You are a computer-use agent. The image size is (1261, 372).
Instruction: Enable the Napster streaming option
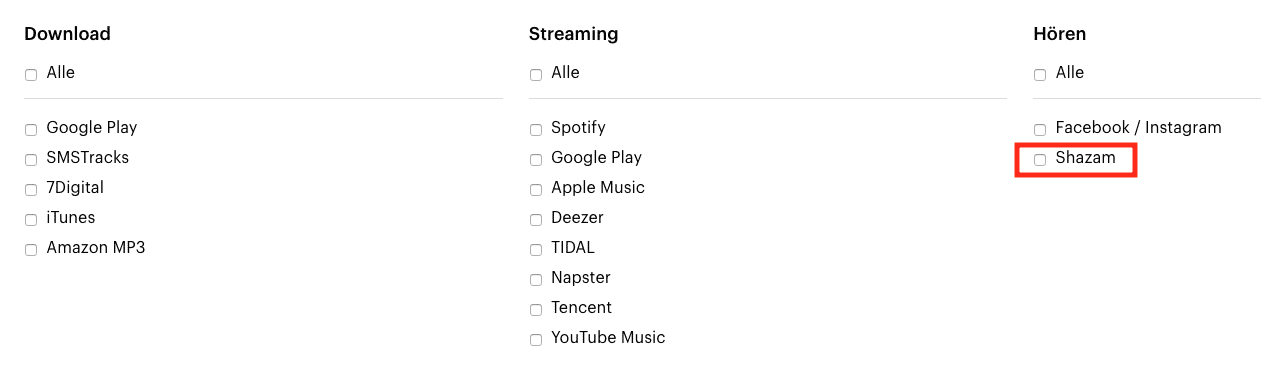coord(536,280)
